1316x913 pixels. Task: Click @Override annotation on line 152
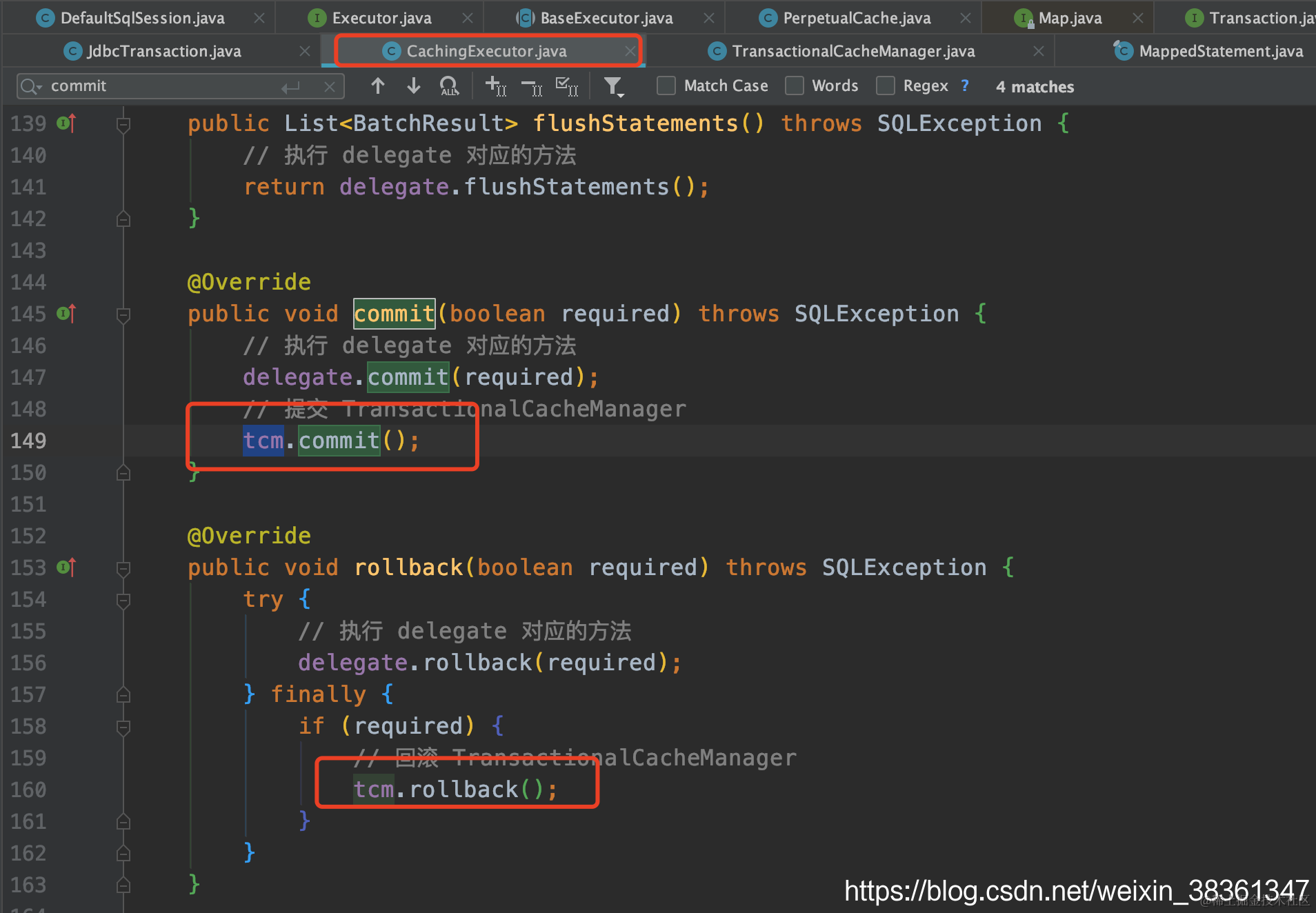tap(249, 536)
